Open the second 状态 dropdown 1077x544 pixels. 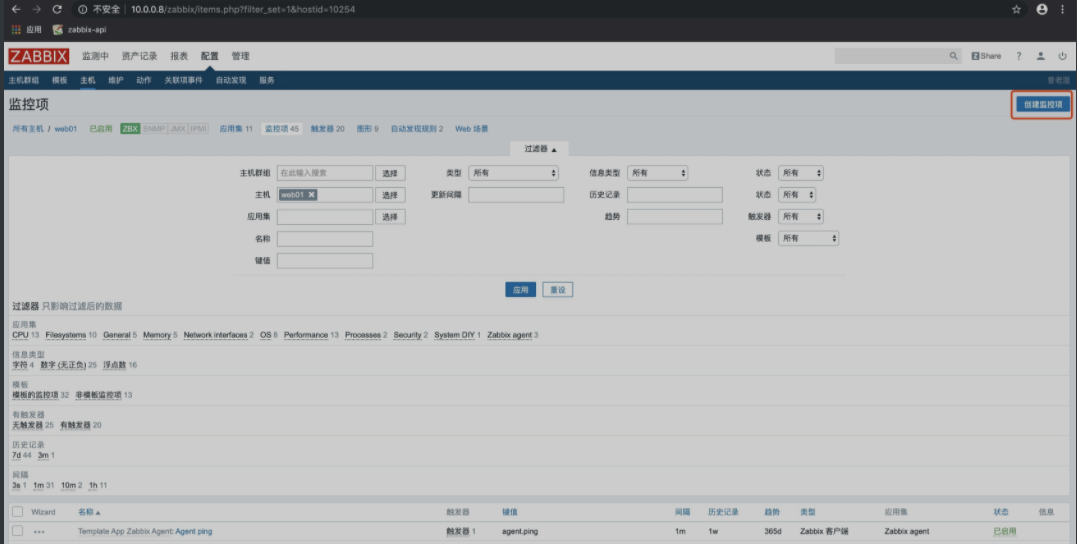[797, 195]
